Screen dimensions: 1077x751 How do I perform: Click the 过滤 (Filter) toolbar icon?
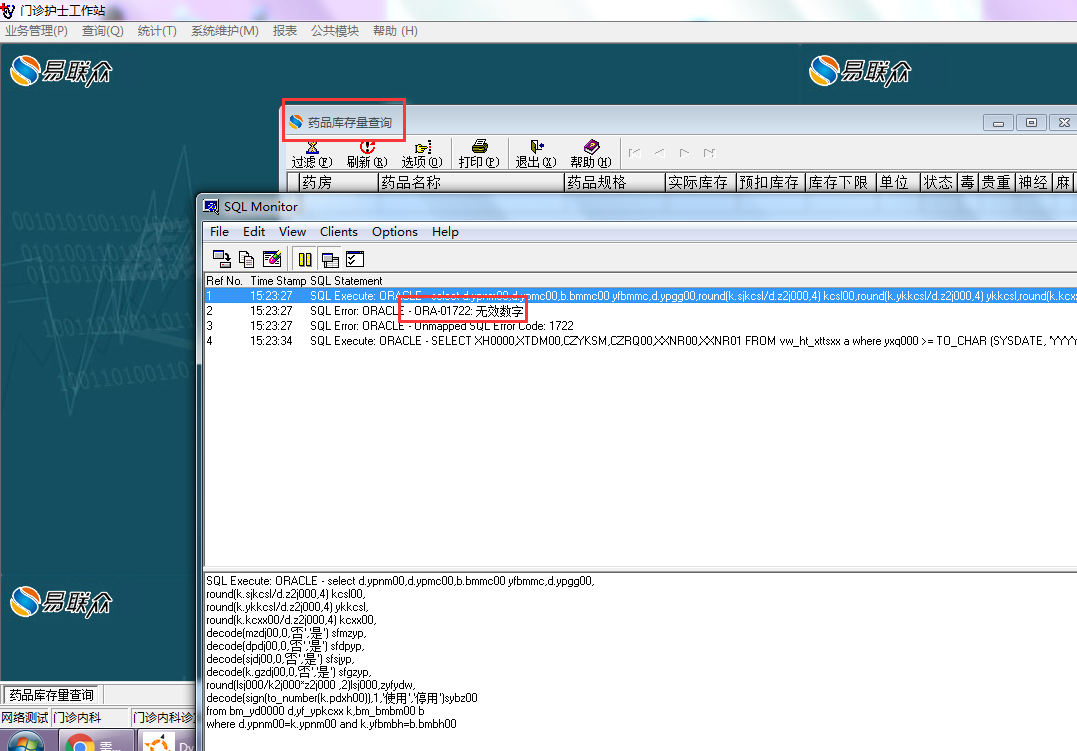(311, 153)
